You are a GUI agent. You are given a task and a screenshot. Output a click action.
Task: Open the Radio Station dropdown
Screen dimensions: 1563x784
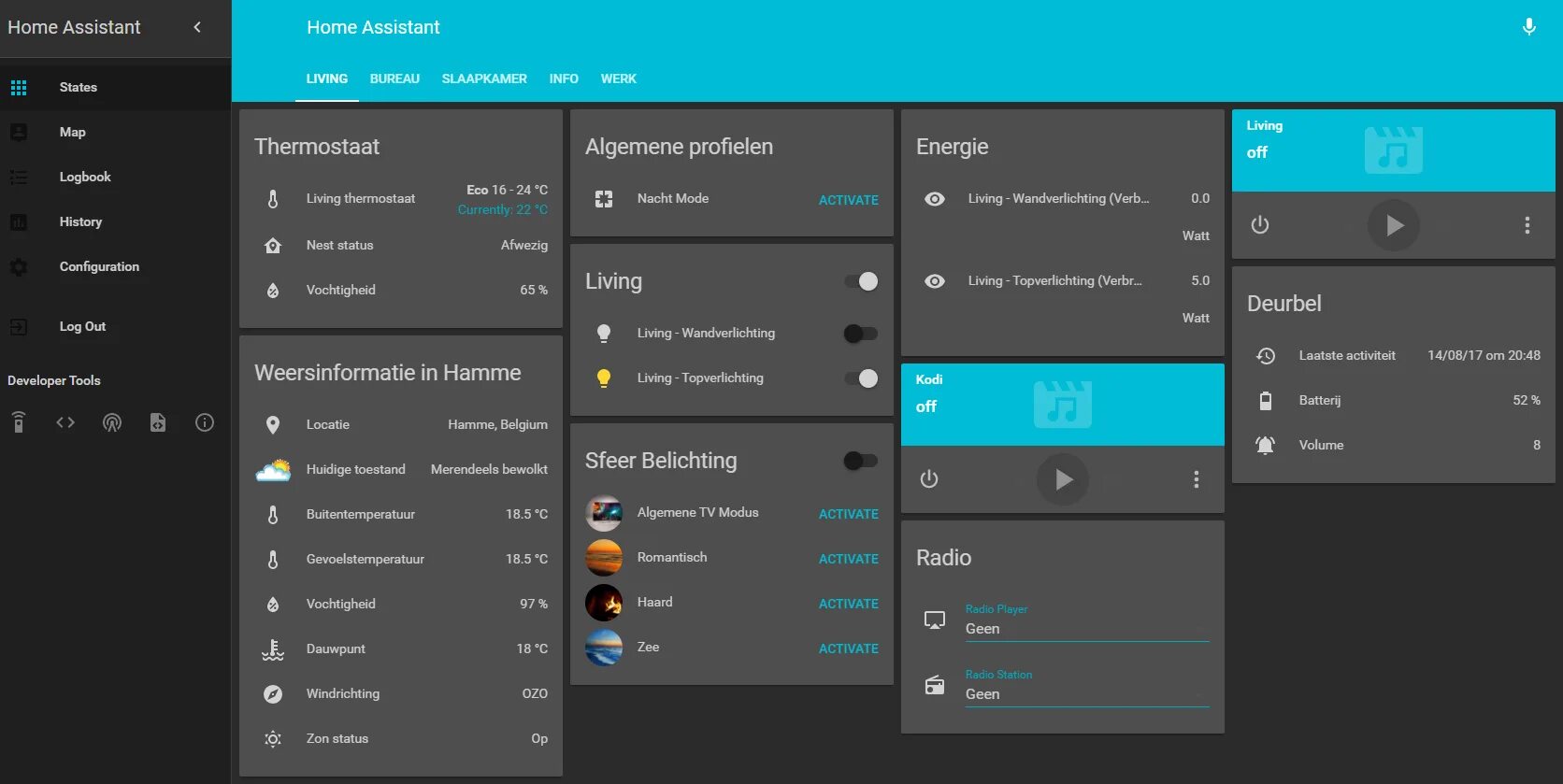click(1087, 688)
